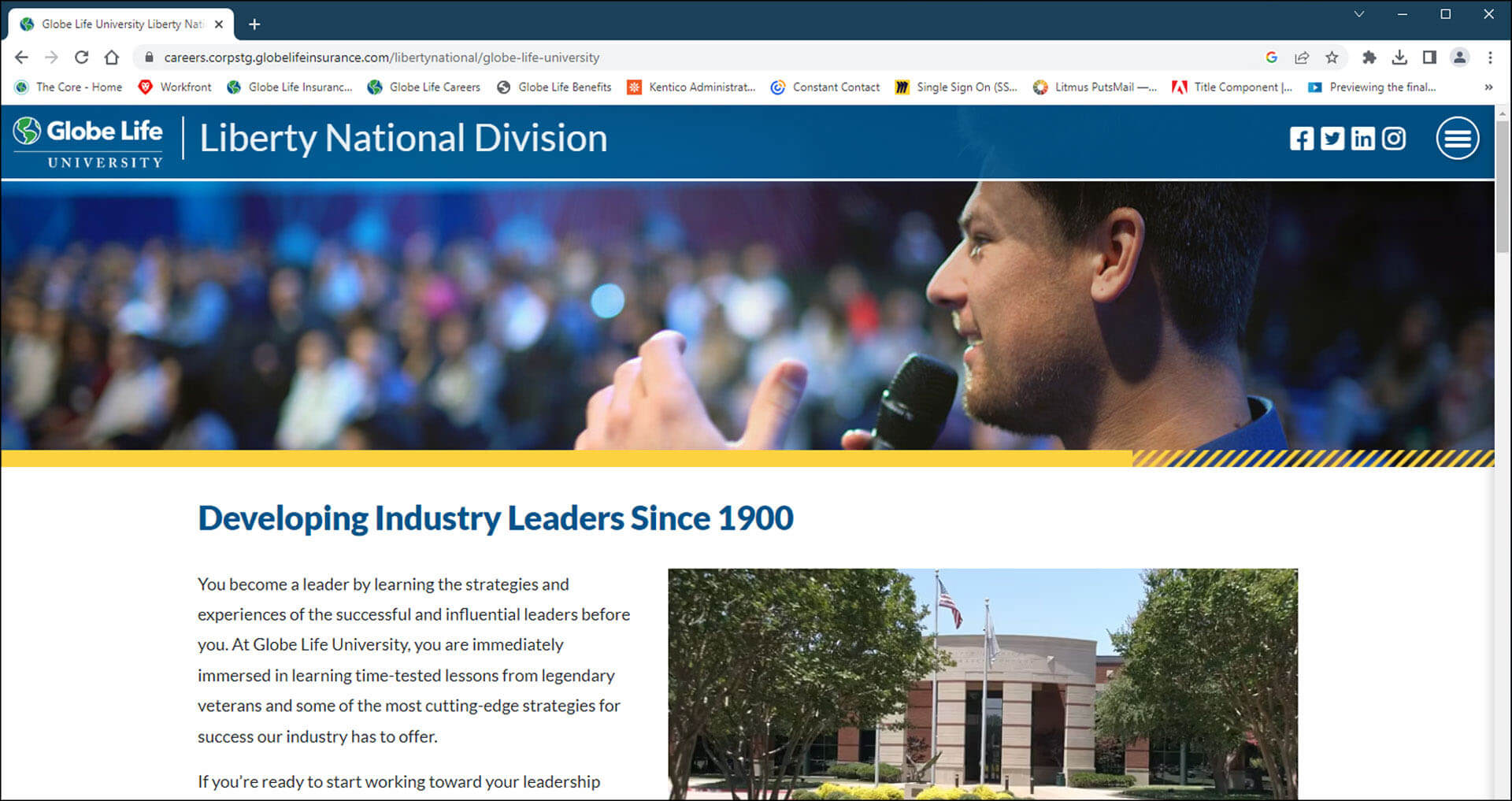The height and width of the screenshot is (801, 1512).
Task: Open the tab search dropdown arrow
Action: pyautogui.click(x=1358, y=14)
